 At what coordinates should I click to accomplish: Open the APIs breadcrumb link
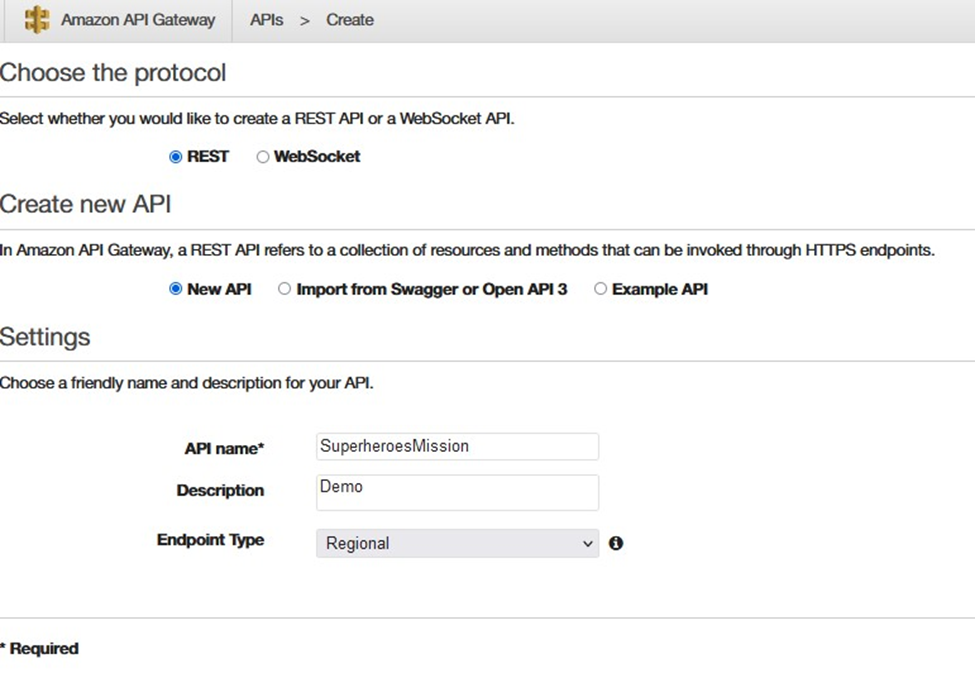pos(266,20)
